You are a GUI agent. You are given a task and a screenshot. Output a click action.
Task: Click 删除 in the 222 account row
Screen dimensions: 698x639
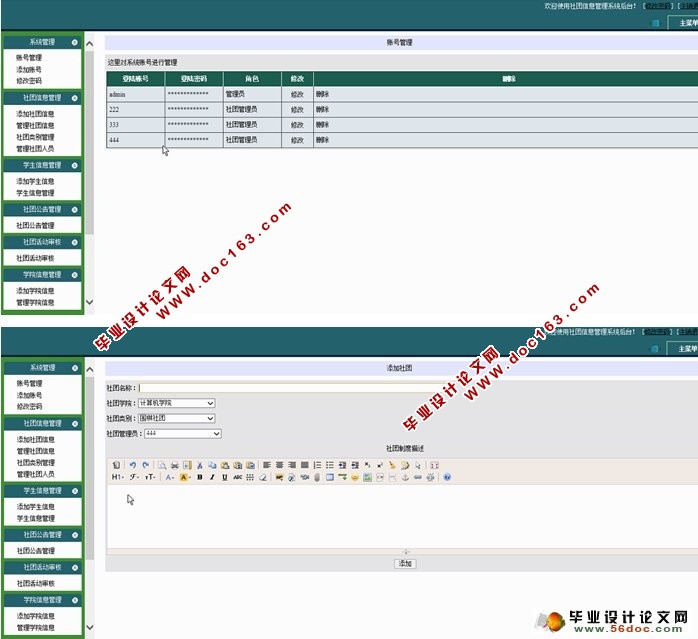(x=322, y=110)
